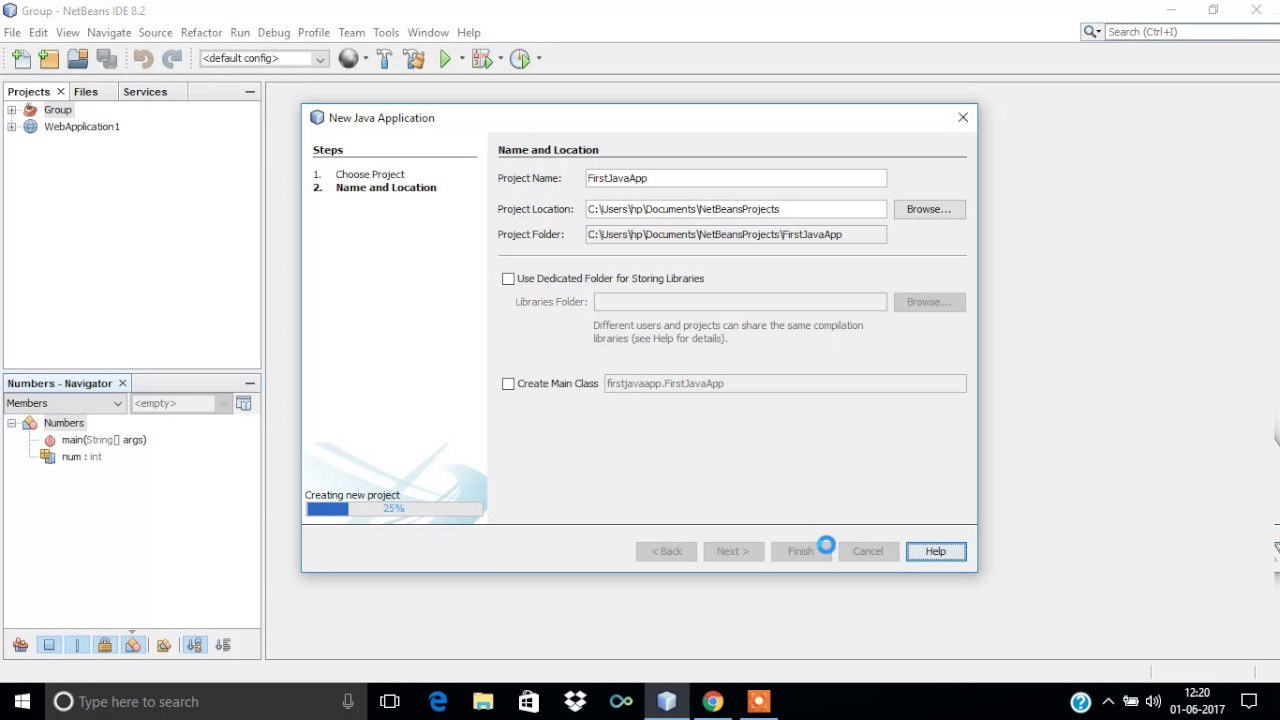Image resolution: width=1280 pixels, height=720 pixels.
Task: Click the Redo arrow icon
Action: (172, 59)
